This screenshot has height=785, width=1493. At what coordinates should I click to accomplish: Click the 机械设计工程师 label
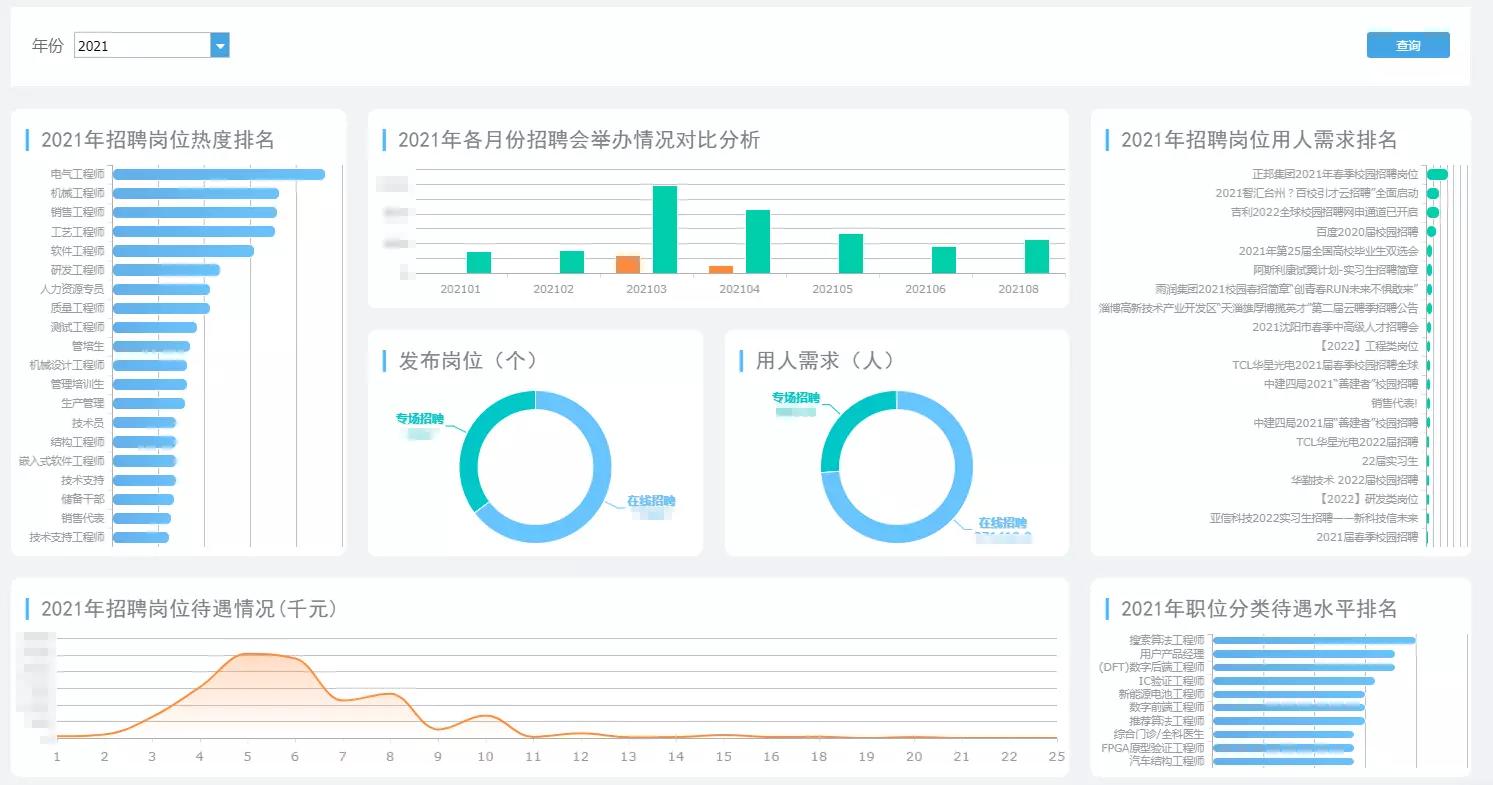pyautogui.click(x=67, y=365)
